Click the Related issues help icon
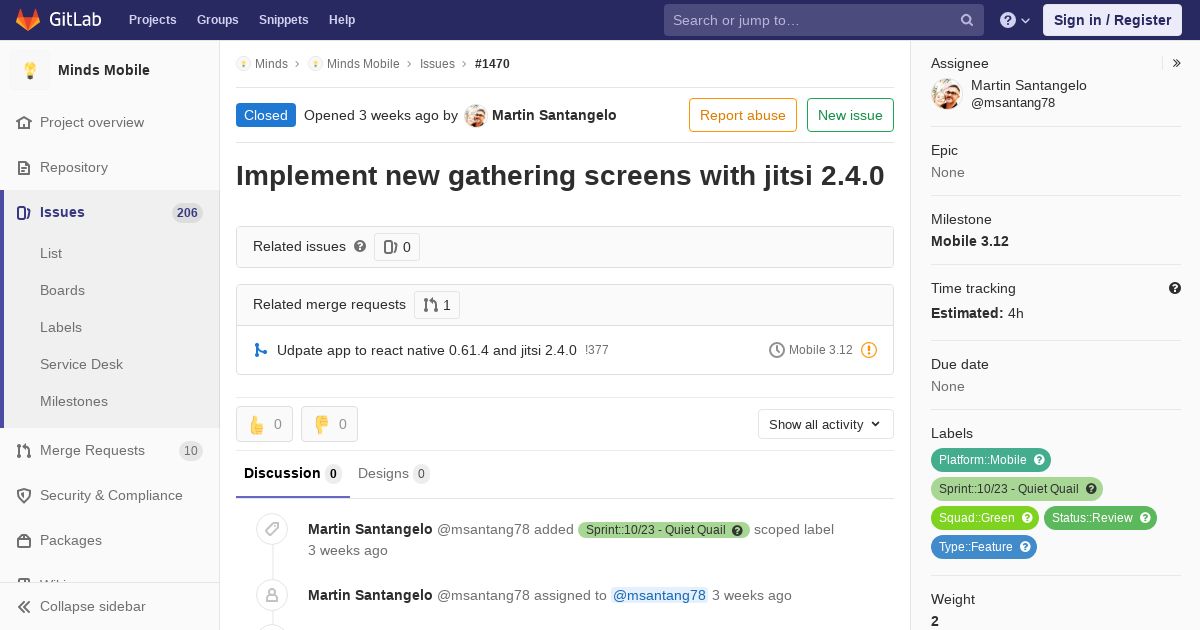1200x630 pixels. pos(360,246)
